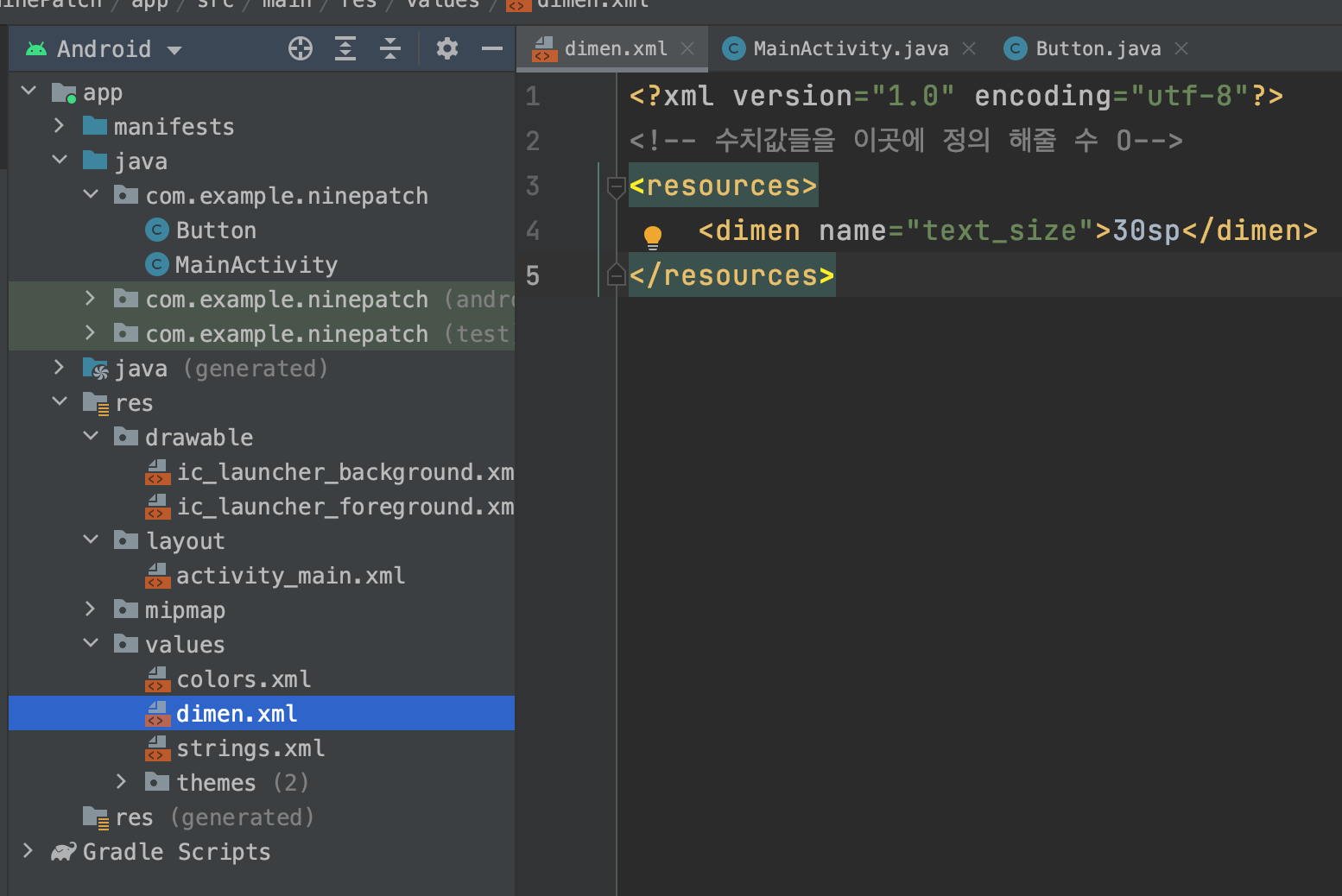Expand the Gradle Scripts node
The width and height of the screenshot is (1342, 896).
28,850
